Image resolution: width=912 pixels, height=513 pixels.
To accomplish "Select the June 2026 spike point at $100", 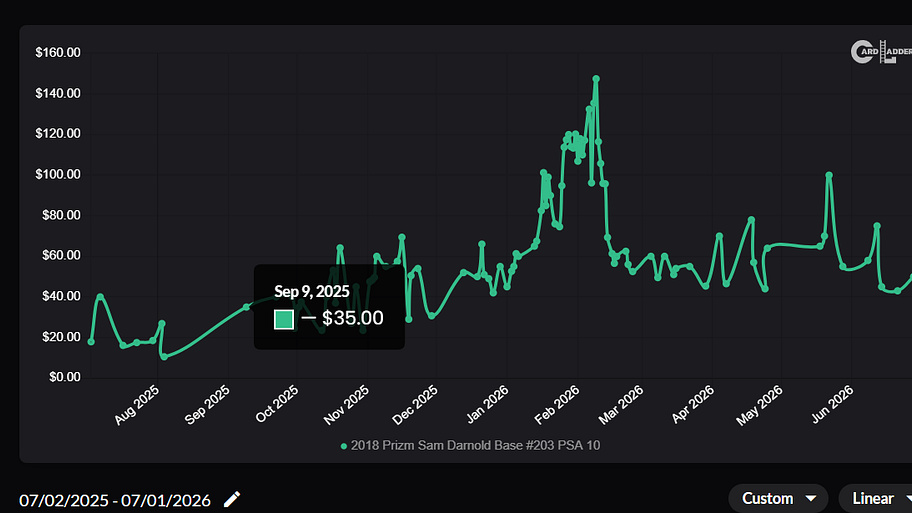I will pos(829,175).
